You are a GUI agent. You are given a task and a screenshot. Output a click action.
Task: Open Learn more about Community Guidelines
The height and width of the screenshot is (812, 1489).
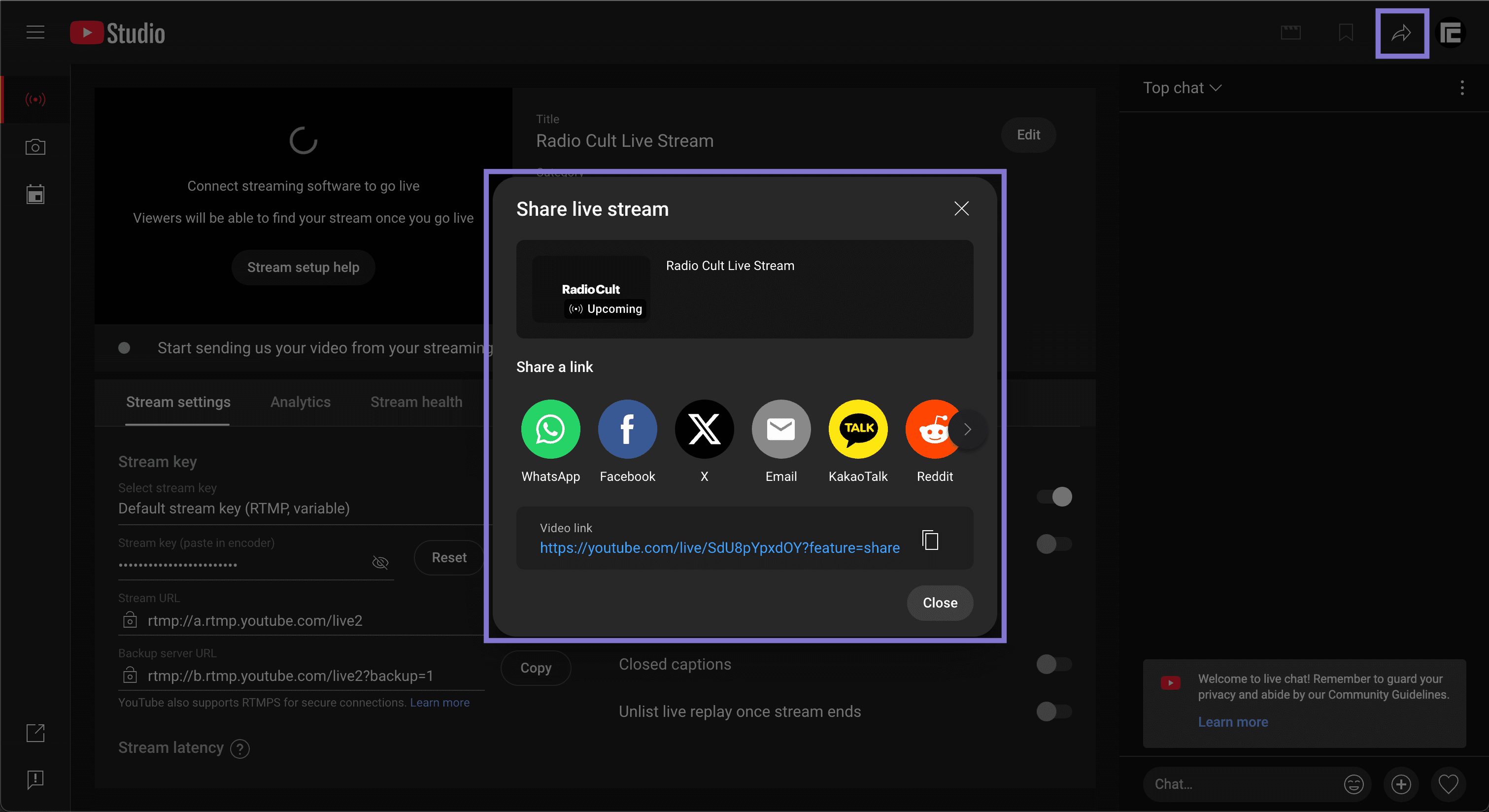click(1232, 722)
